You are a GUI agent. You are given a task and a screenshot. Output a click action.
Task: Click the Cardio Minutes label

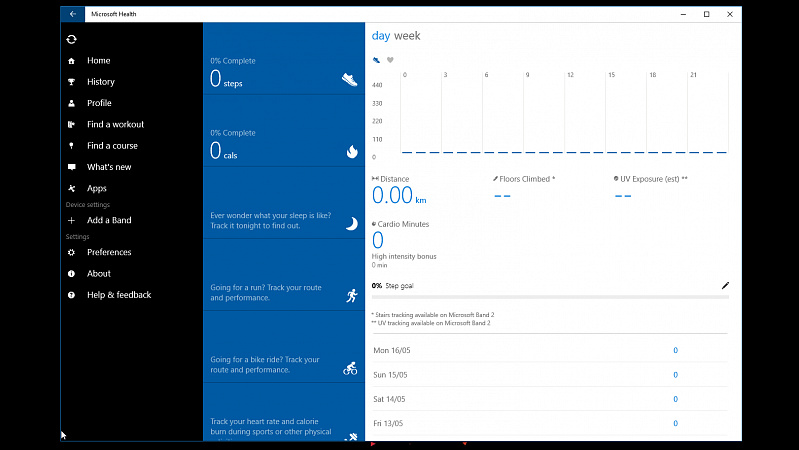[401, 224]
